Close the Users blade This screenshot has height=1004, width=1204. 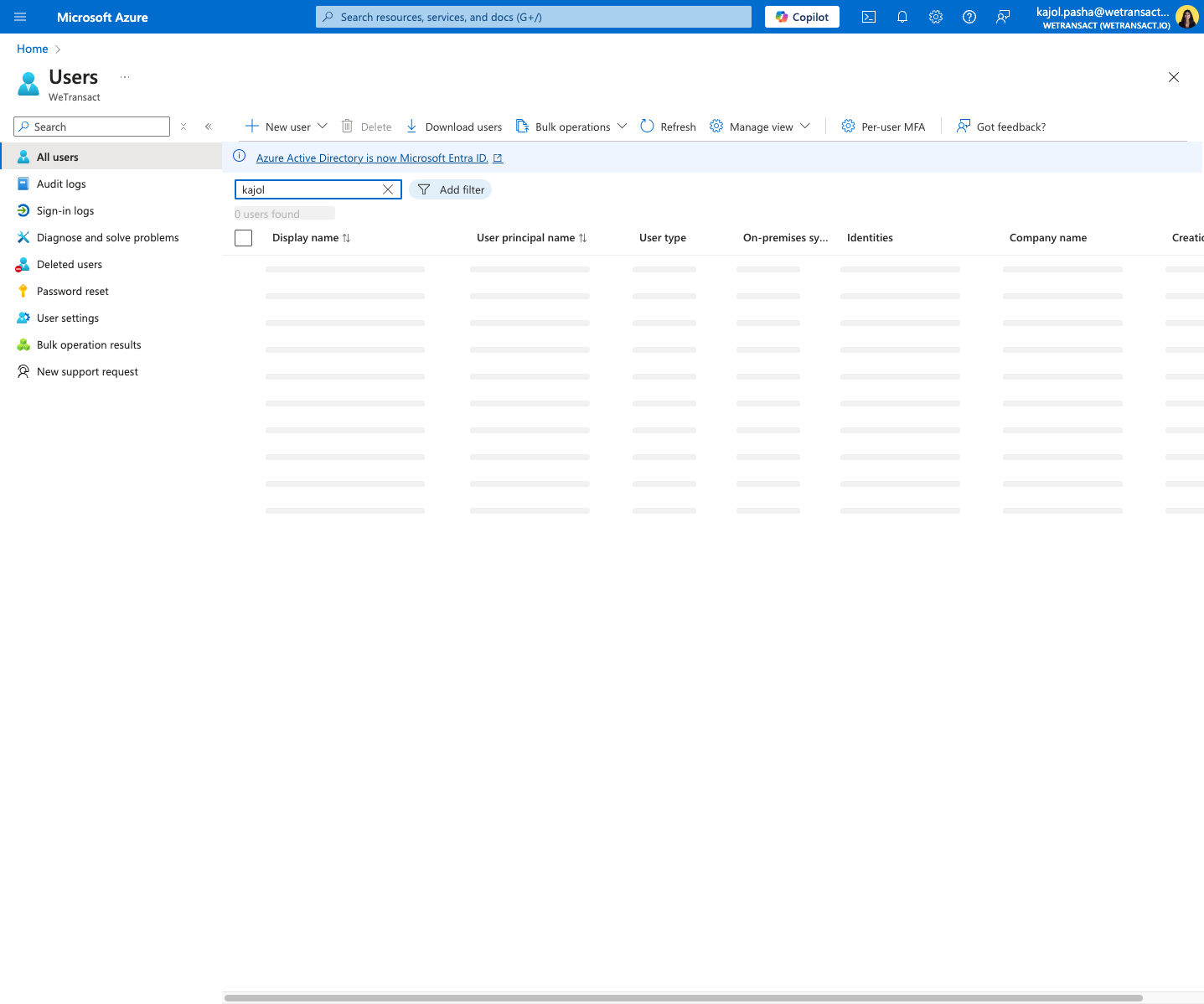(1174, 77)
